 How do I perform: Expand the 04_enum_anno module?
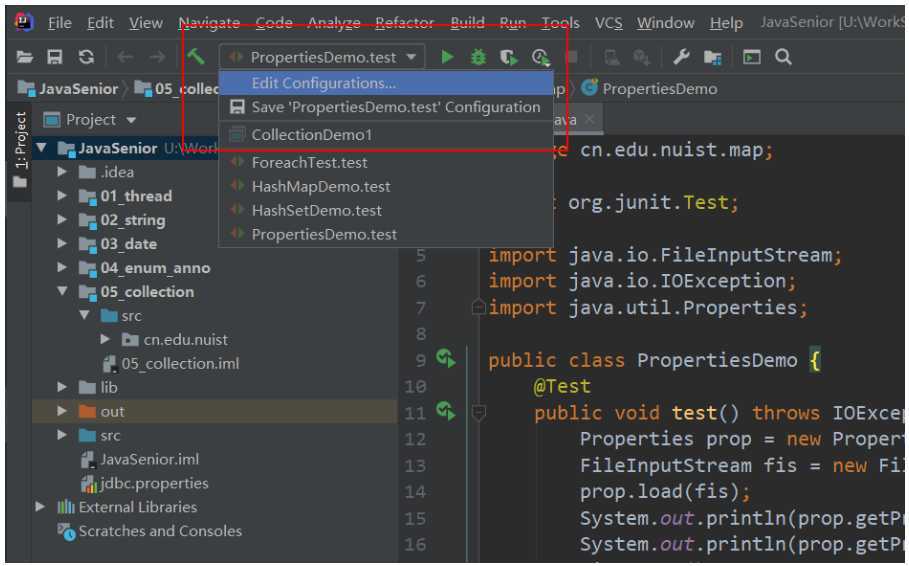(62, 267)
